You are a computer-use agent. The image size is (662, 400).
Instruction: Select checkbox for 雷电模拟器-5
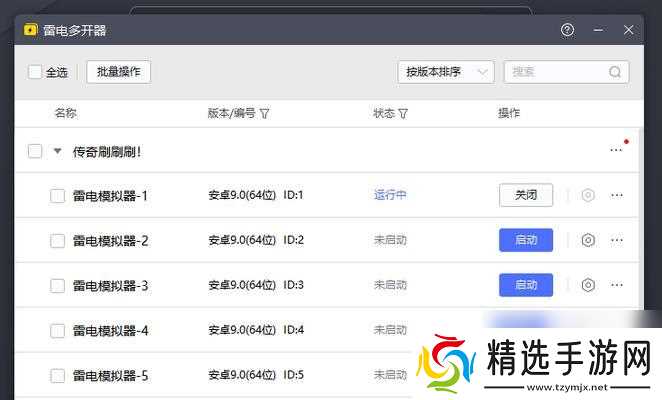[x=57, y=376]
